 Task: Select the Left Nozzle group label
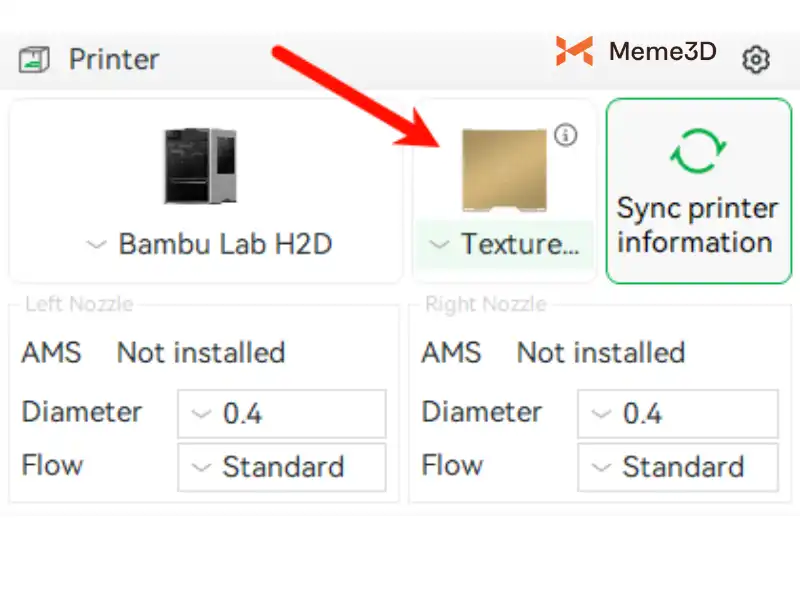[x=78, y=304]
